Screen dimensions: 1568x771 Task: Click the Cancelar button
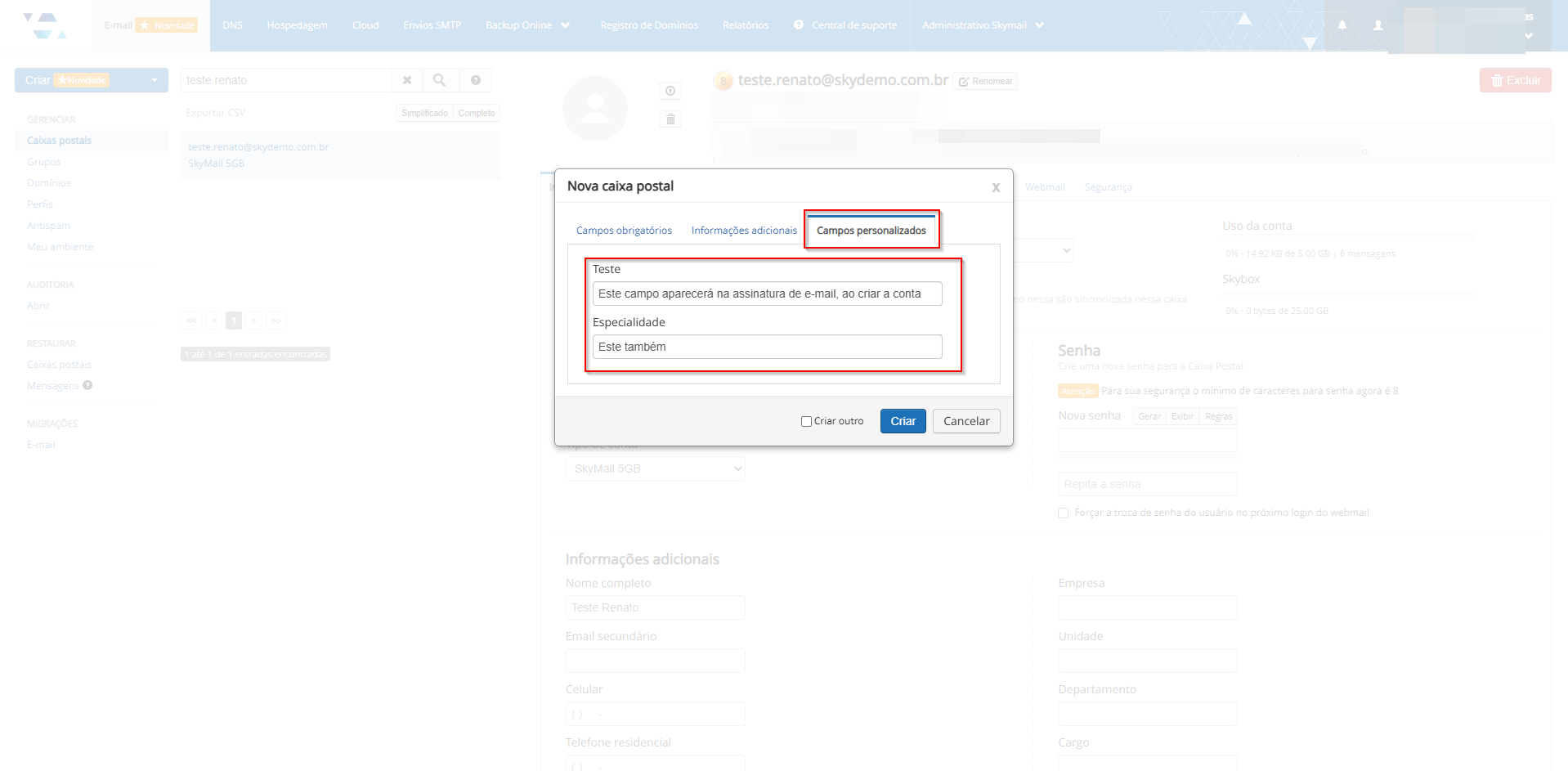point(965,421)
